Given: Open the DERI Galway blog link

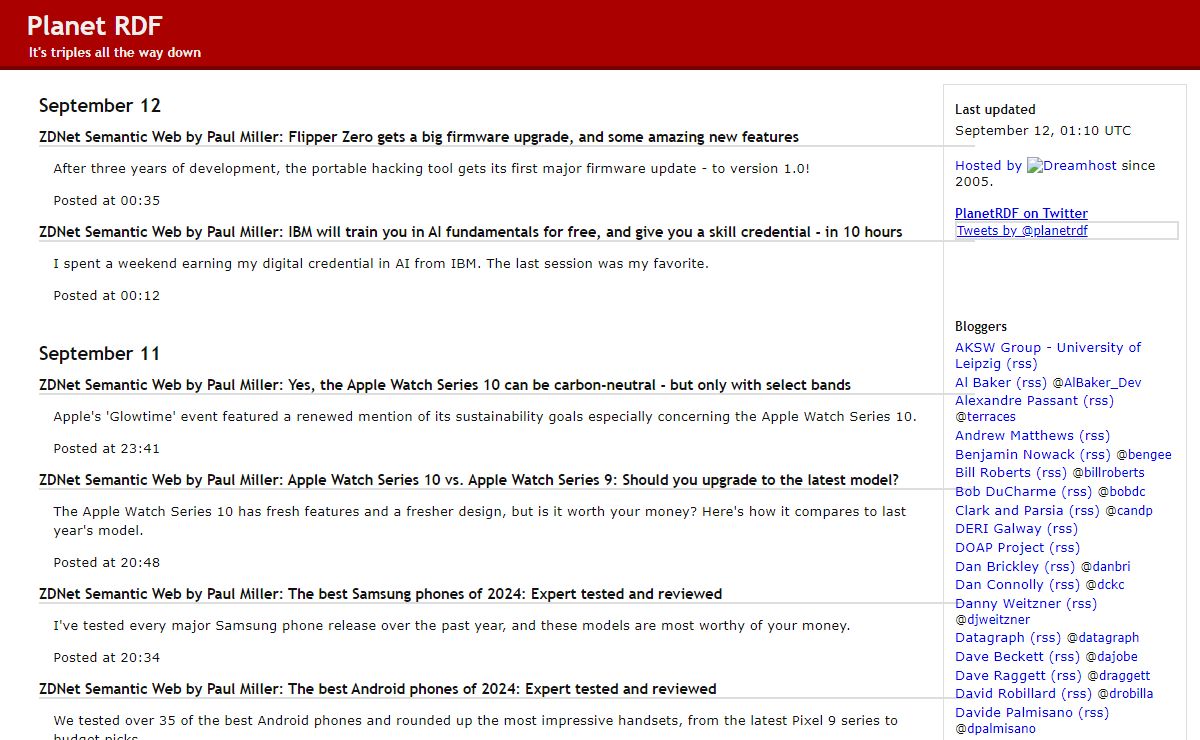Looking at the screenshot, I should click(x=998, y=529).
